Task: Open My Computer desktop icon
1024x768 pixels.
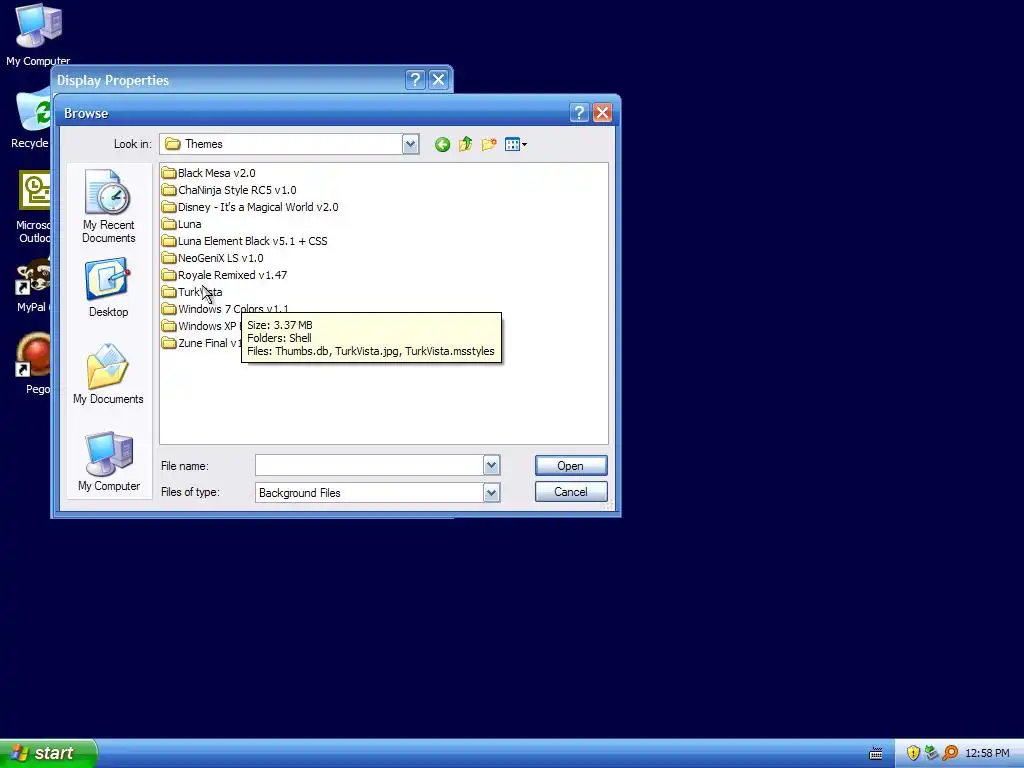Action: tap(38, 34)
